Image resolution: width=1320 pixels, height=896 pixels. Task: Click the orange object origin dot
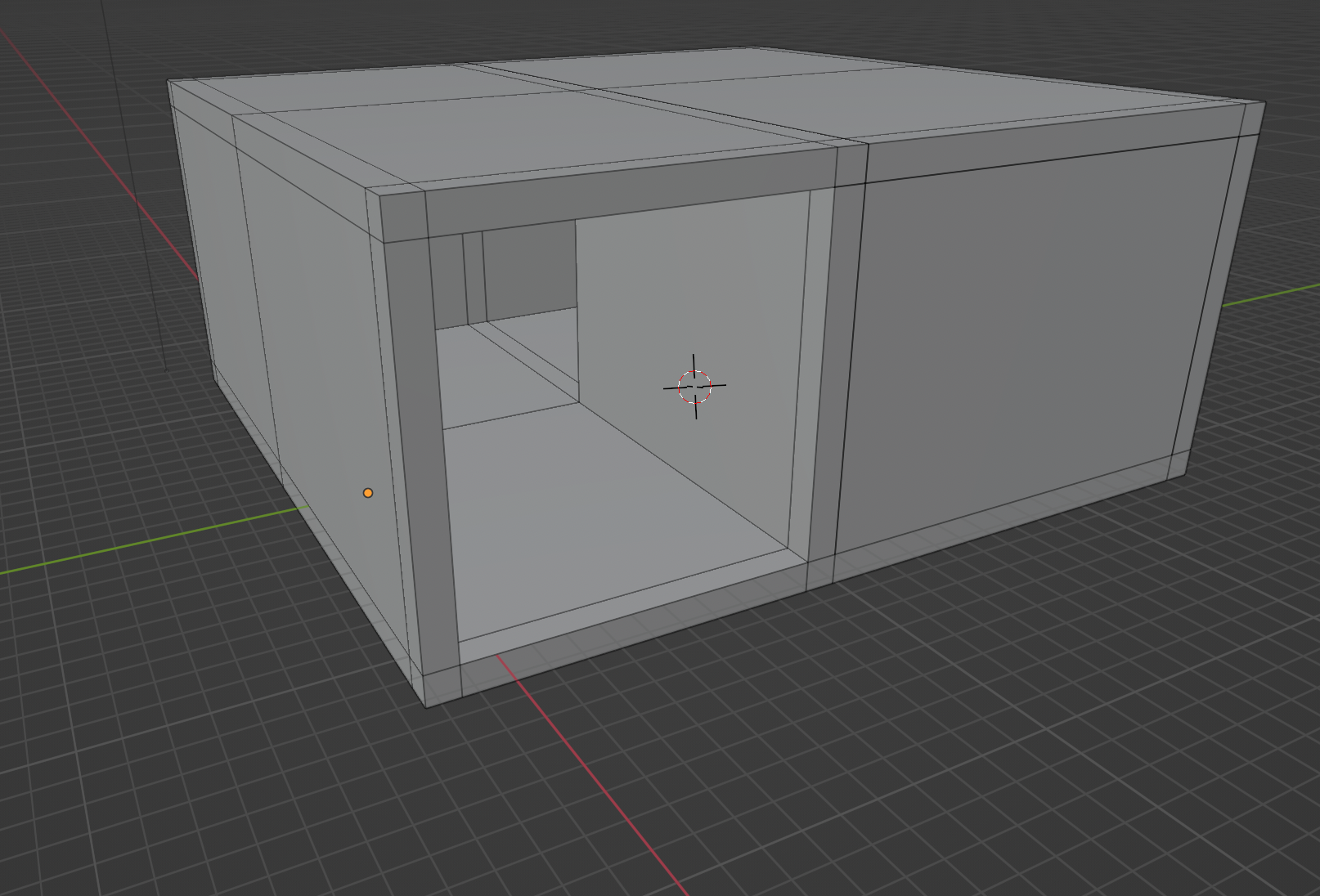[368, 493]
